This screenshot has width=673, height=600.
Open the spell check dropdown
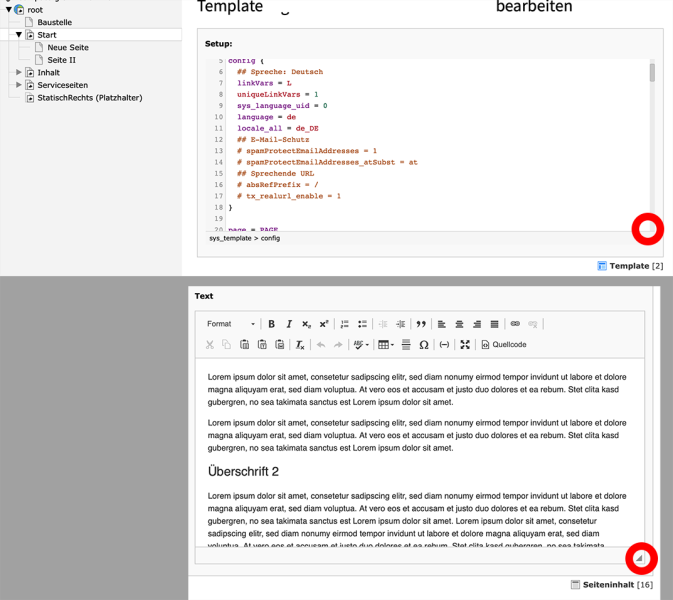pyautogui.click(x=361, y=345)
